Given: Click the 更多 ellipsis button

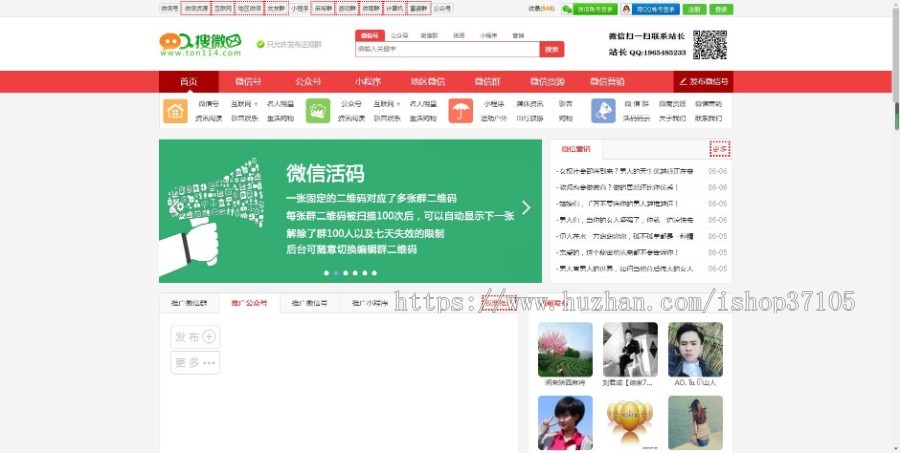Looking at the screenshot, I should point(195,363).
